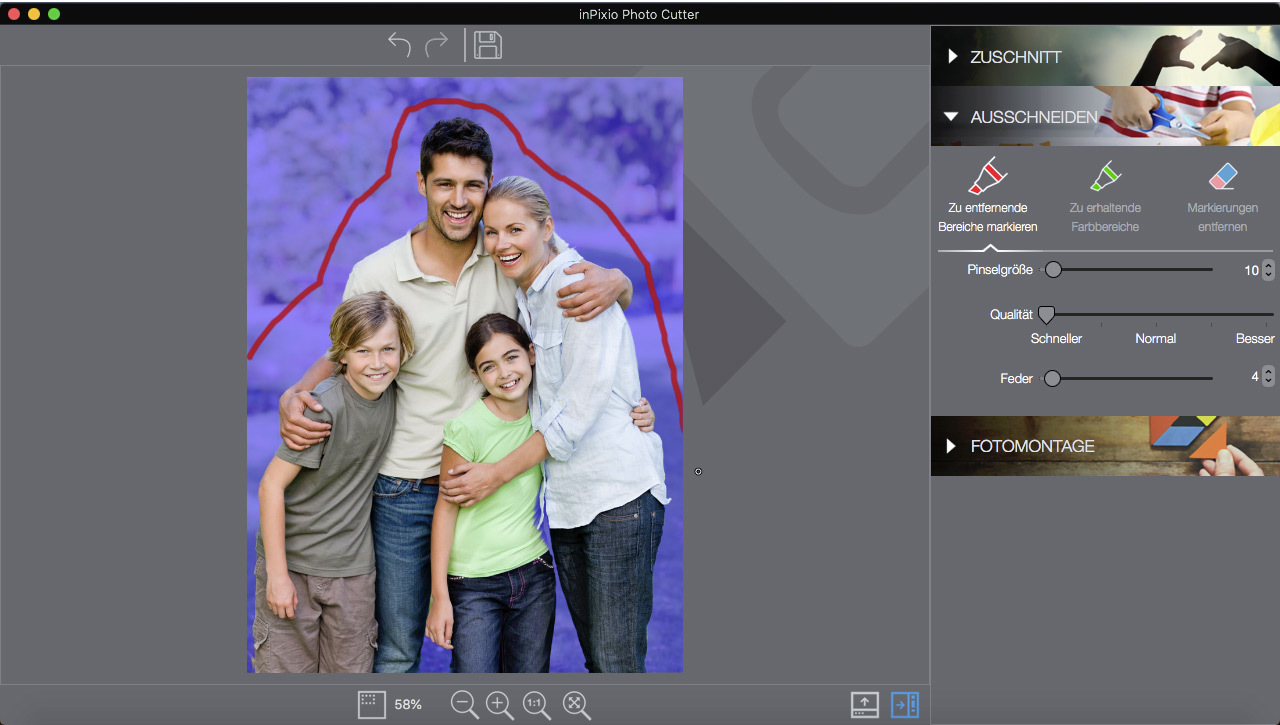
Task: Collapse the AUSSCHNEIDEN section
Action: click(x=1105, y=116)
